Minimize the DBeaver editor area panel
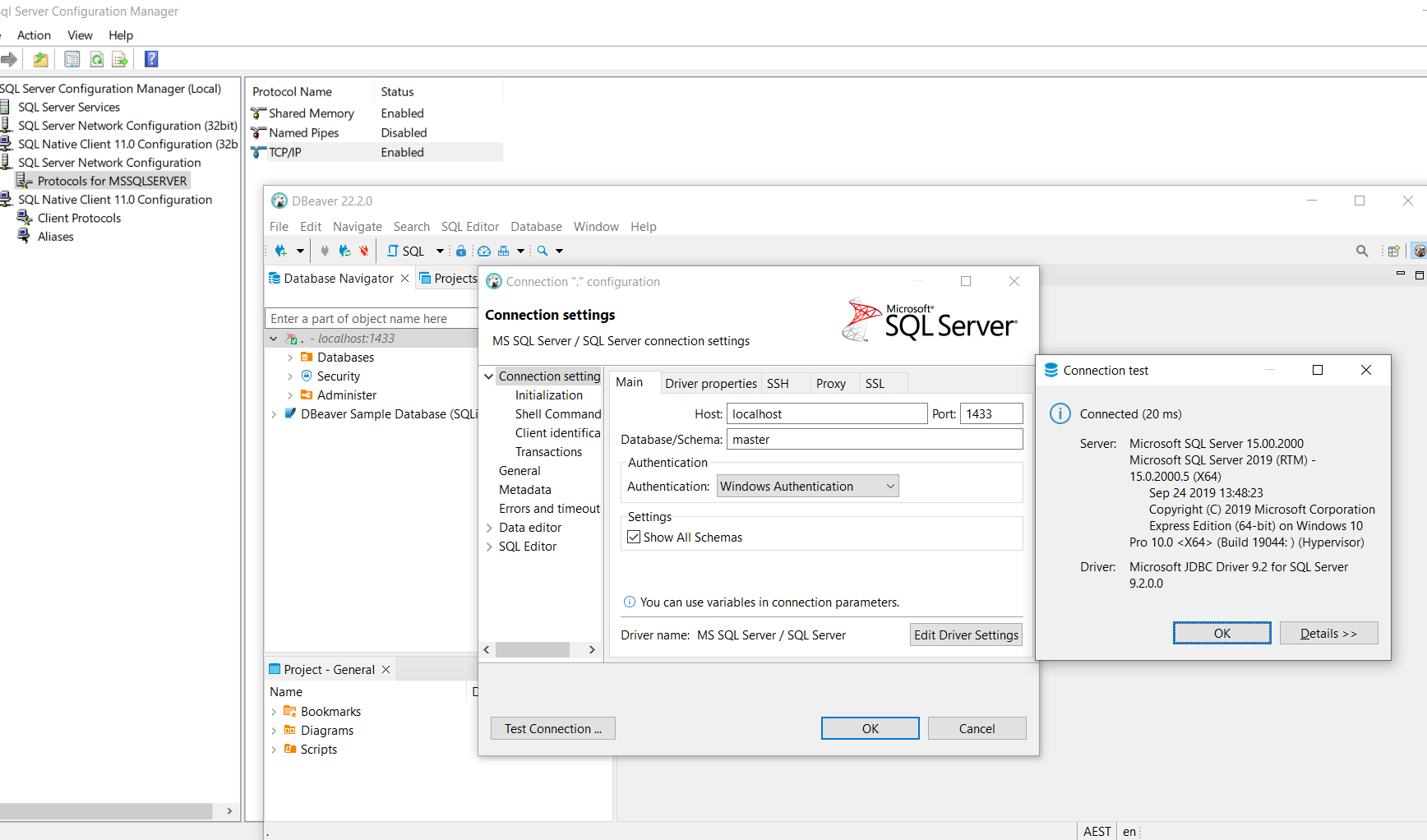This screenshot has width=1427, height=840. coord(1401,274)
